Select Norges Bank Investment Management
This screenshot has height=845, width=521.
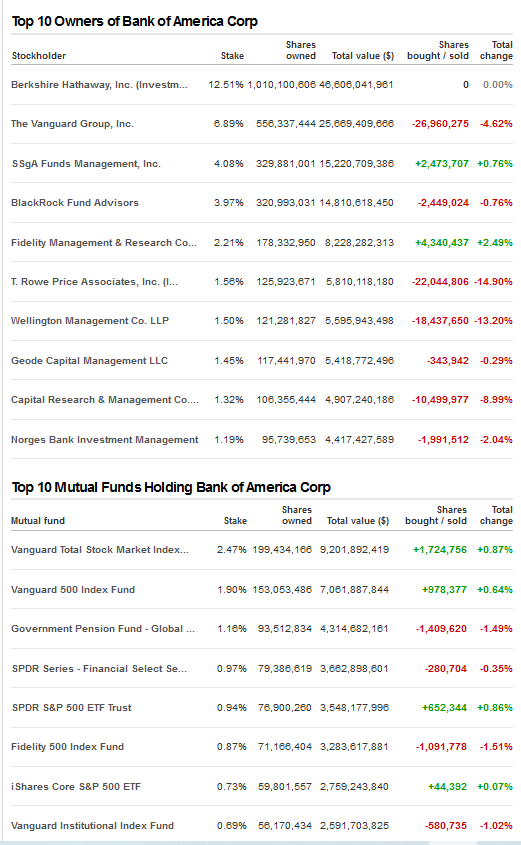105,439
